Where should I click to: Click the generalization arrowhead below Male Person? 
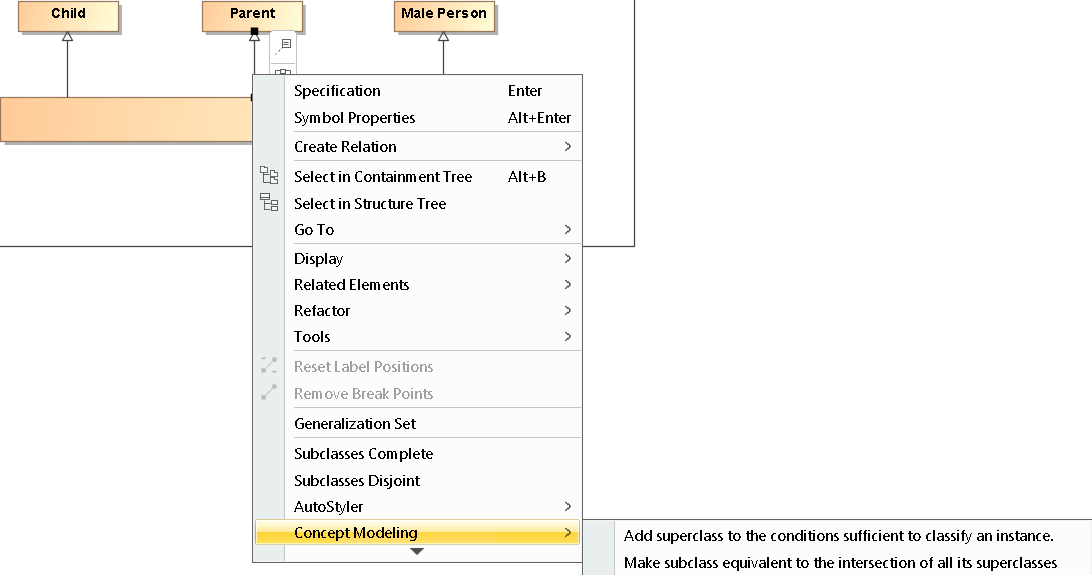click(443, 36)
